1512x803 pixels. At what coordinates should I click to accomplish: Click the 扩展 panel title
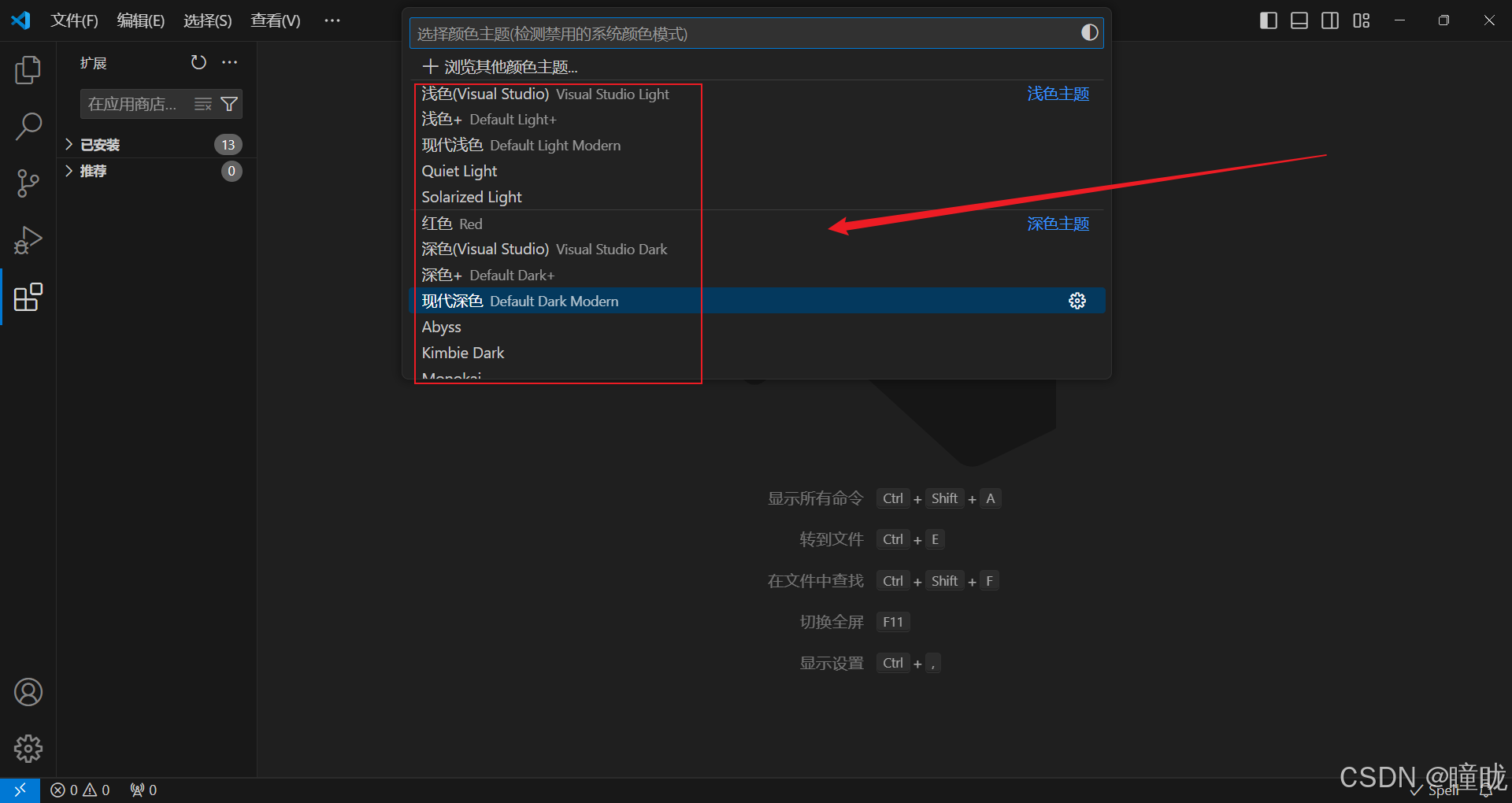93,63
